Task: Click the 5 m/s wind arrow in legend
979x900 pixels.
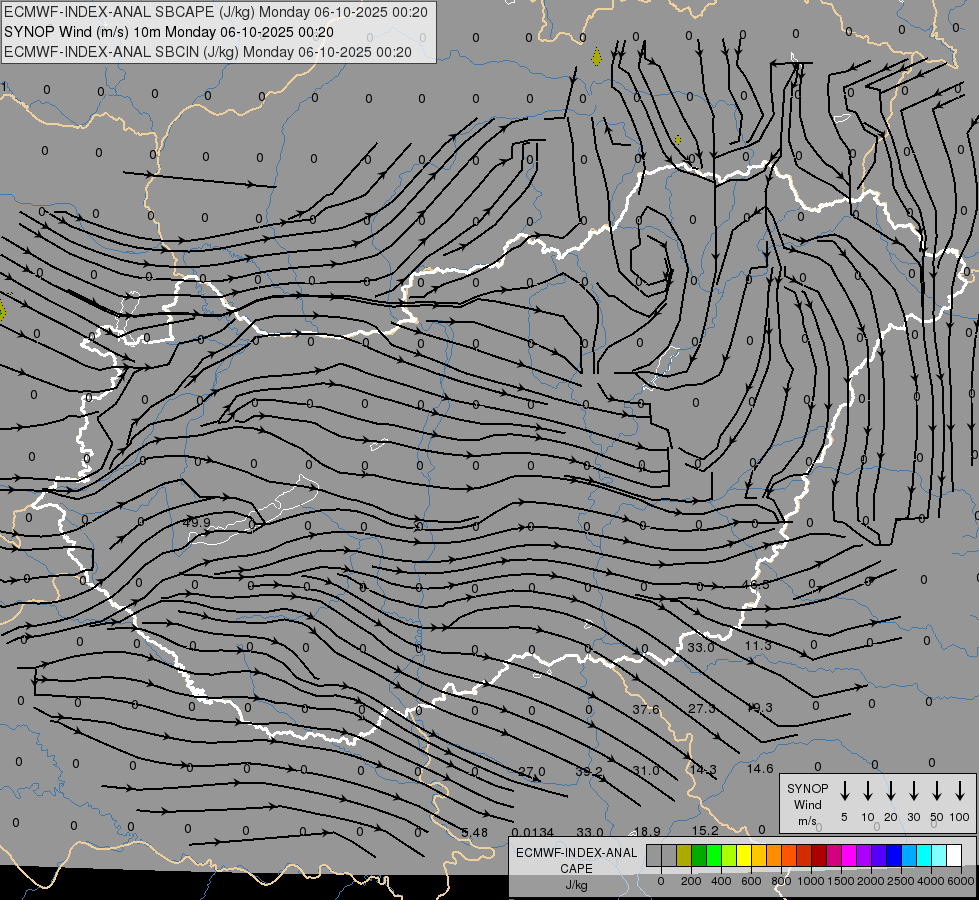Action: 845,791
